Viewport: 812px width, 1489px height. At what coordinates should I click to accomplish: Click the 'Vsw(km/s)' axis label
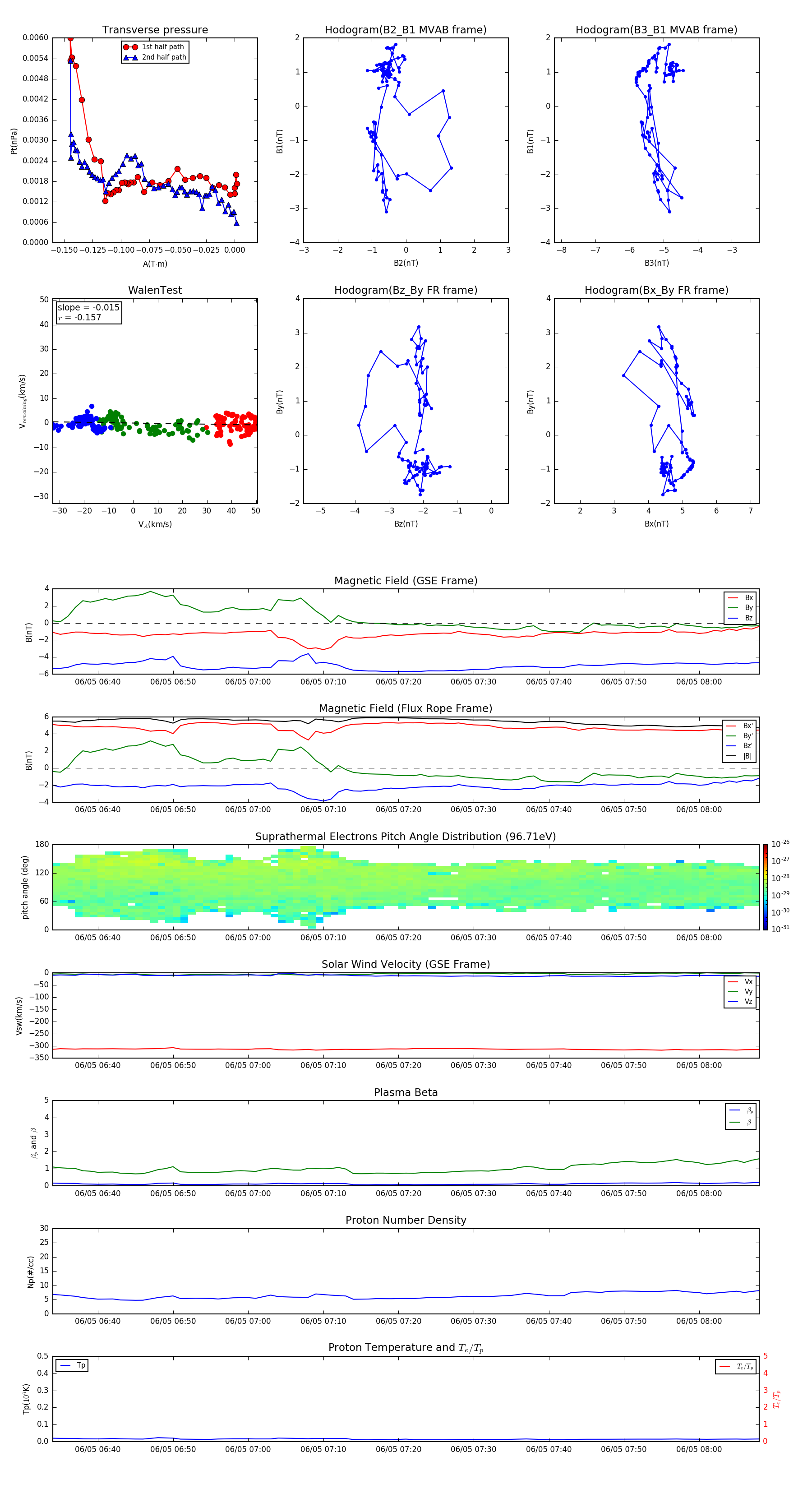point(18,1016)
